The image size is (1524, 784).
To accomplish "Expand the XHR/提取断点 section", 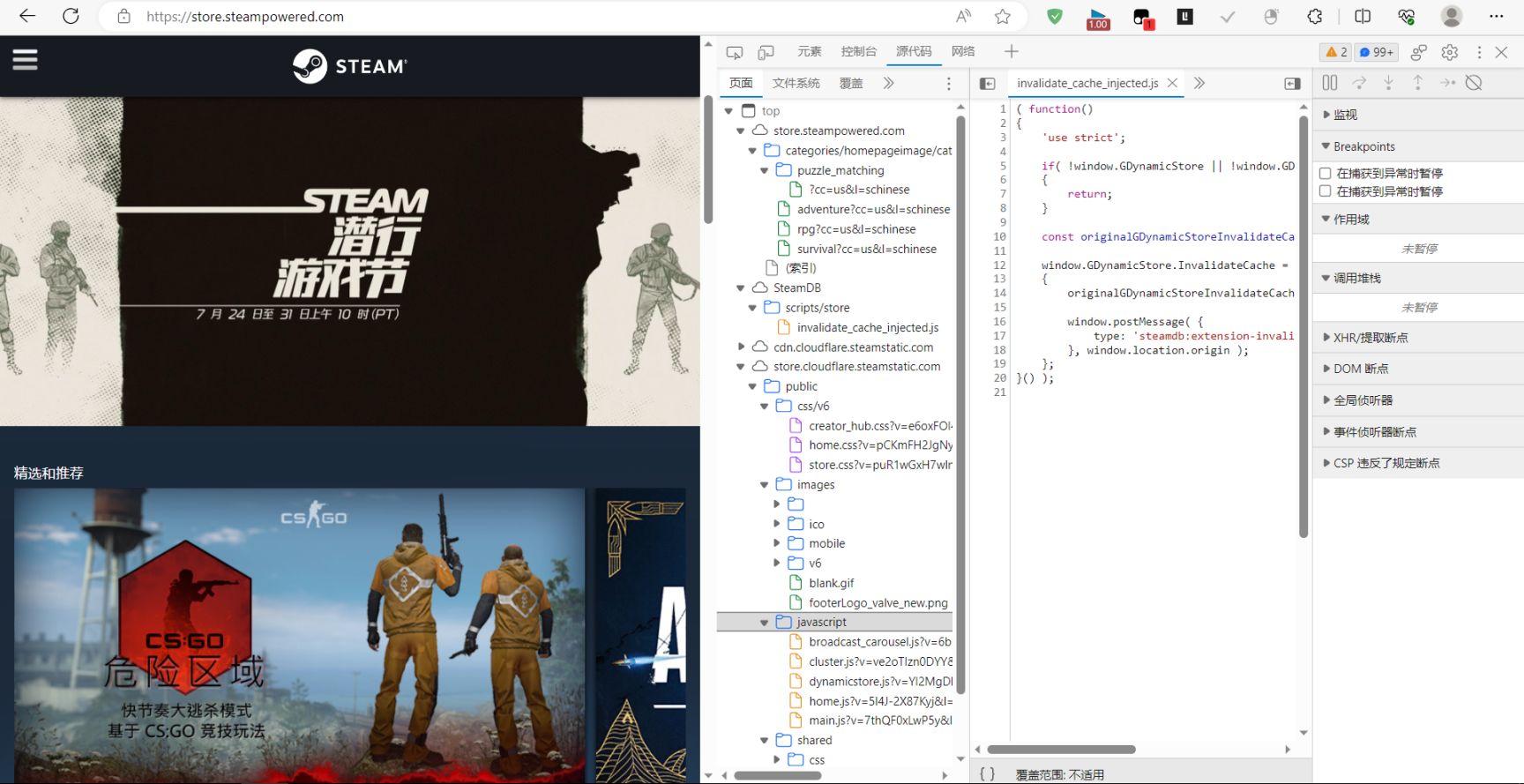I will pos(1418,338).
